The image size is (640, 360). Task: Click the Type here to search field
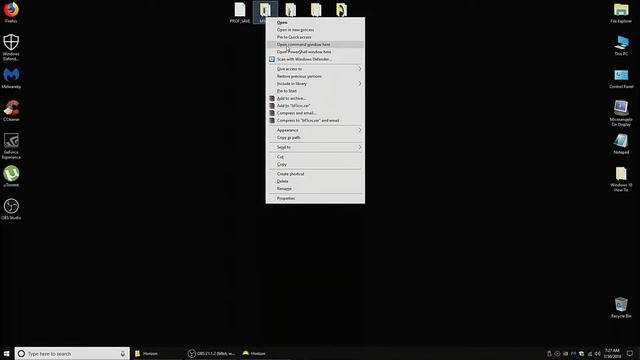(x=72, y=353)
